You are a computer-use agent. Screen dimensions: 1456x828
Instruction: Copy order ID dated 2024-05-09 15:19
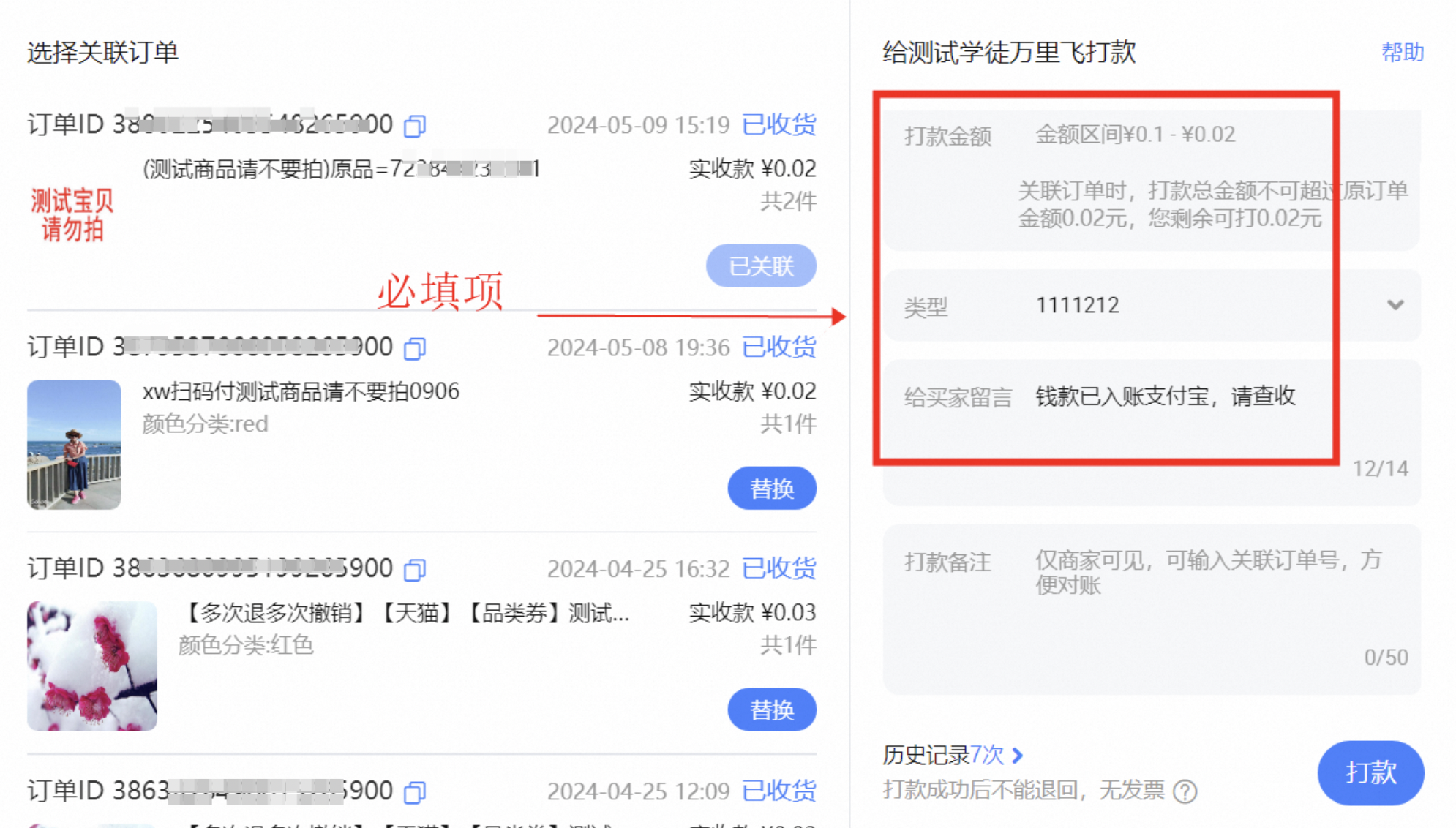pyautogui.click(x=415, y=126)
